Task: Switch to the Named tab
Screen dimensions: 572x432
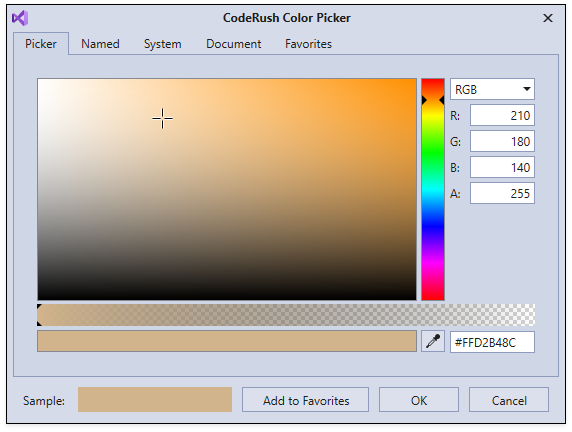Action: (100, 44)
